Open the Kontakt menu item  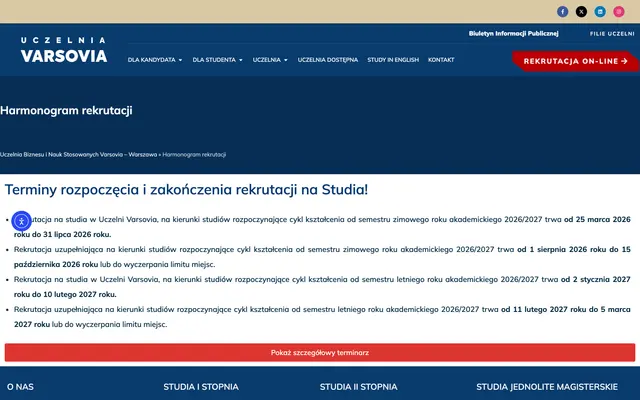441,60
